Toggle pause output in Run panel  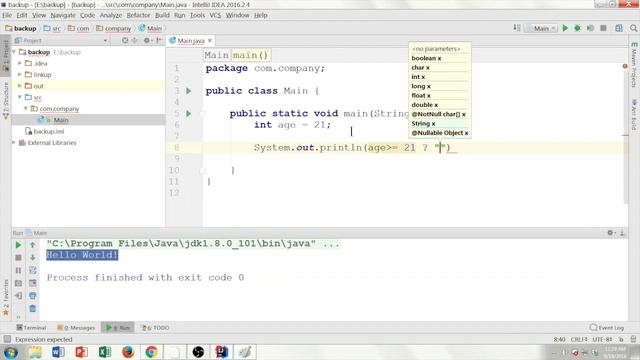(18, 270)
